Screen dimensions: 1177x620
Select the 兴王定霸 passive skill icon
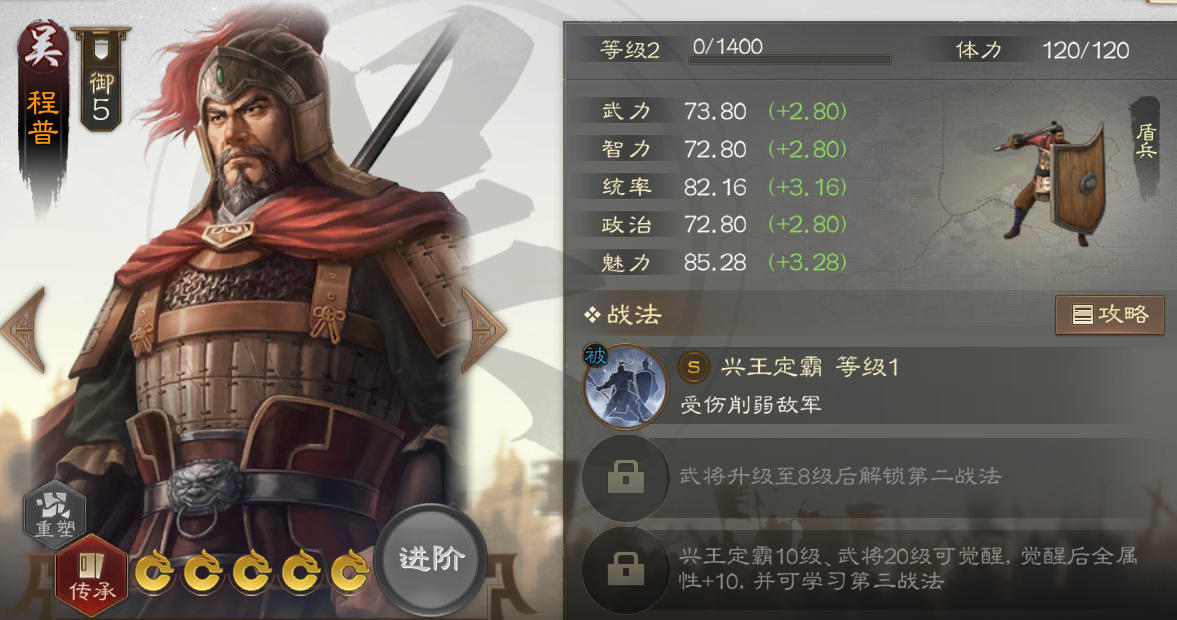click(625, 387)
